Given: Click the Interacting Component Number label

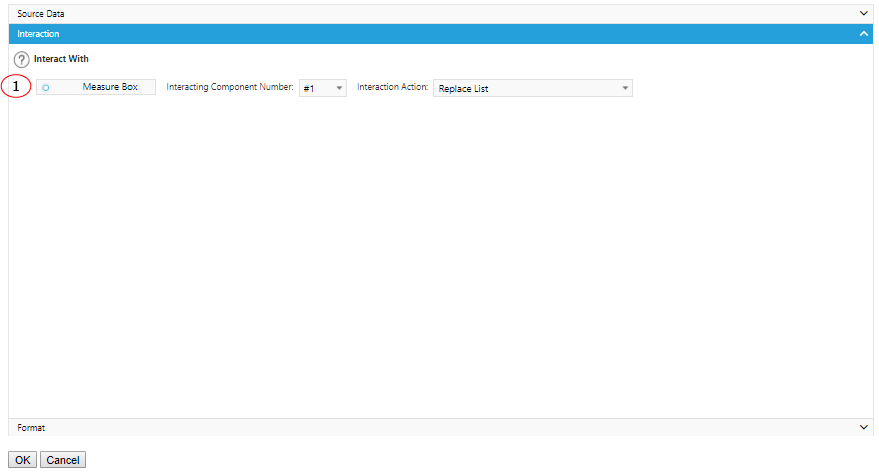Looking at the screenshot, I should 230,87.
